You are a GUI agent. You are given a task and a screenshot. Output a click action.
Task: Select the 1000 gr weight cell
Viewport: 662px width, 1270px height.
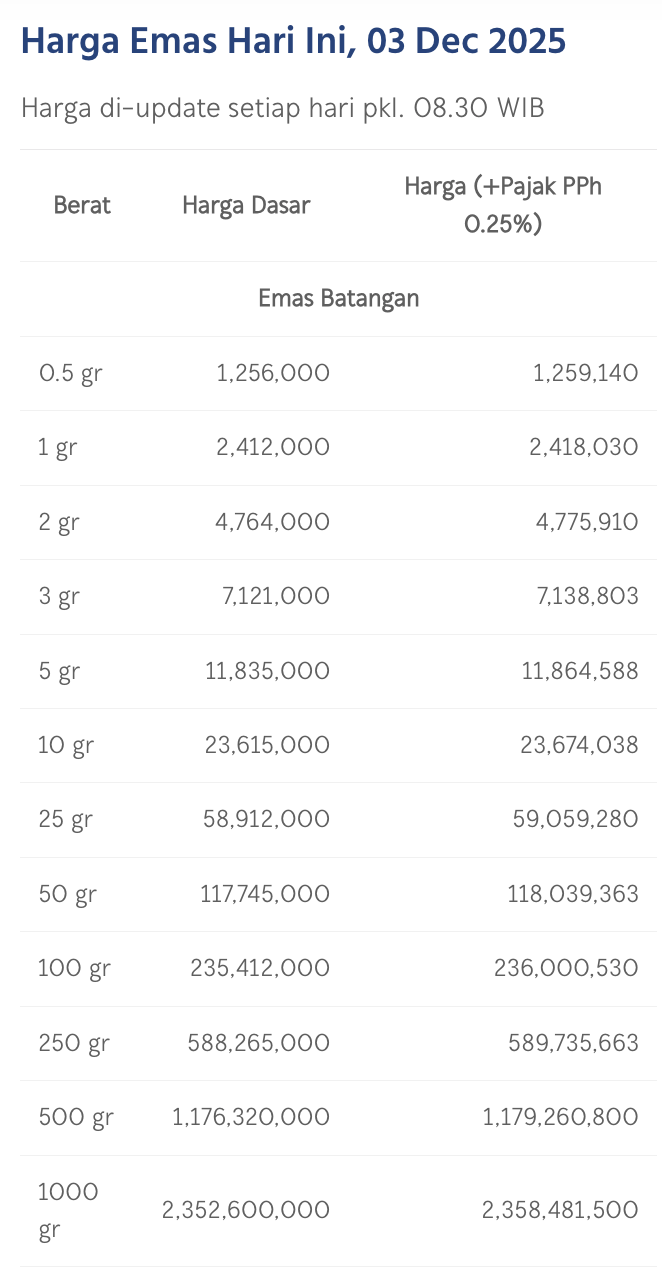[x=68, y=1210]
